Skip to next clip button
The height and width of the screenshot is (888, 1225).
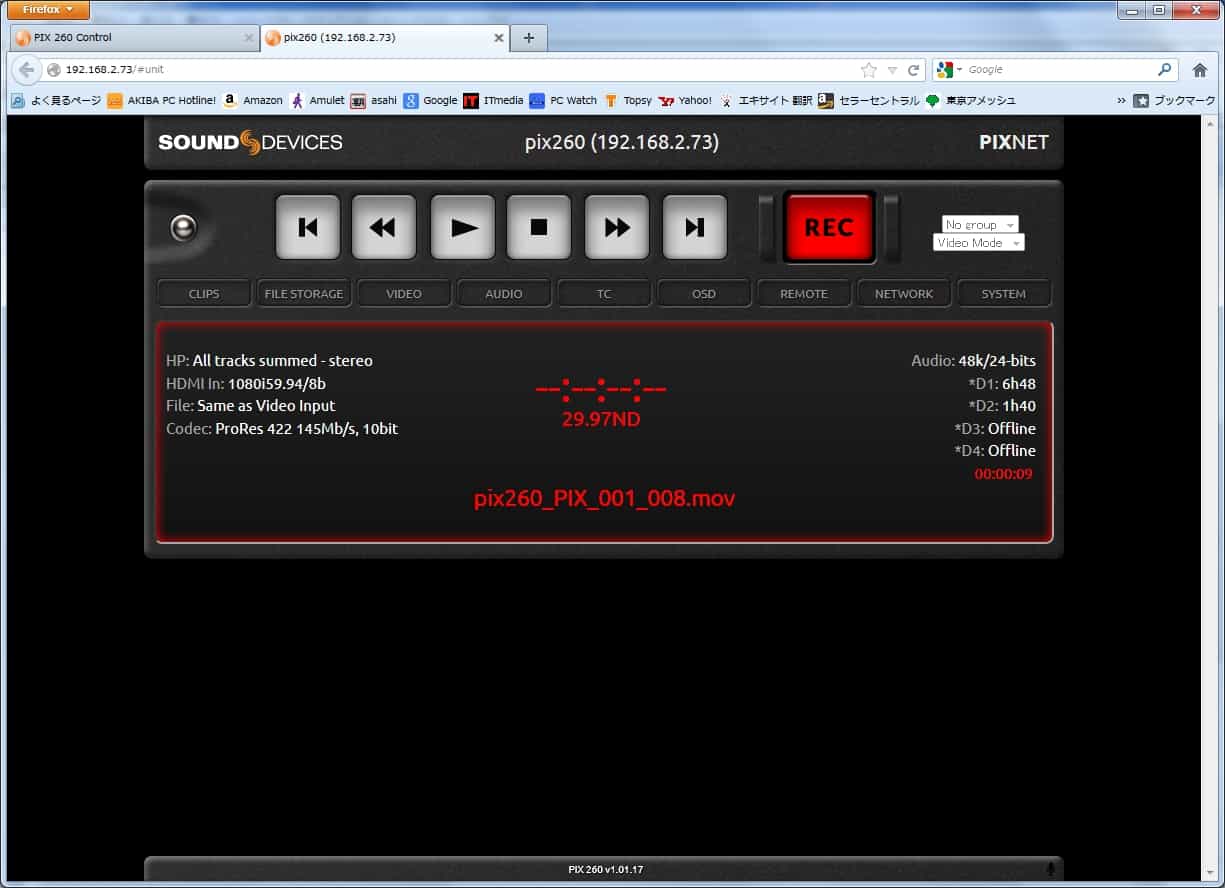pos(695,227)
